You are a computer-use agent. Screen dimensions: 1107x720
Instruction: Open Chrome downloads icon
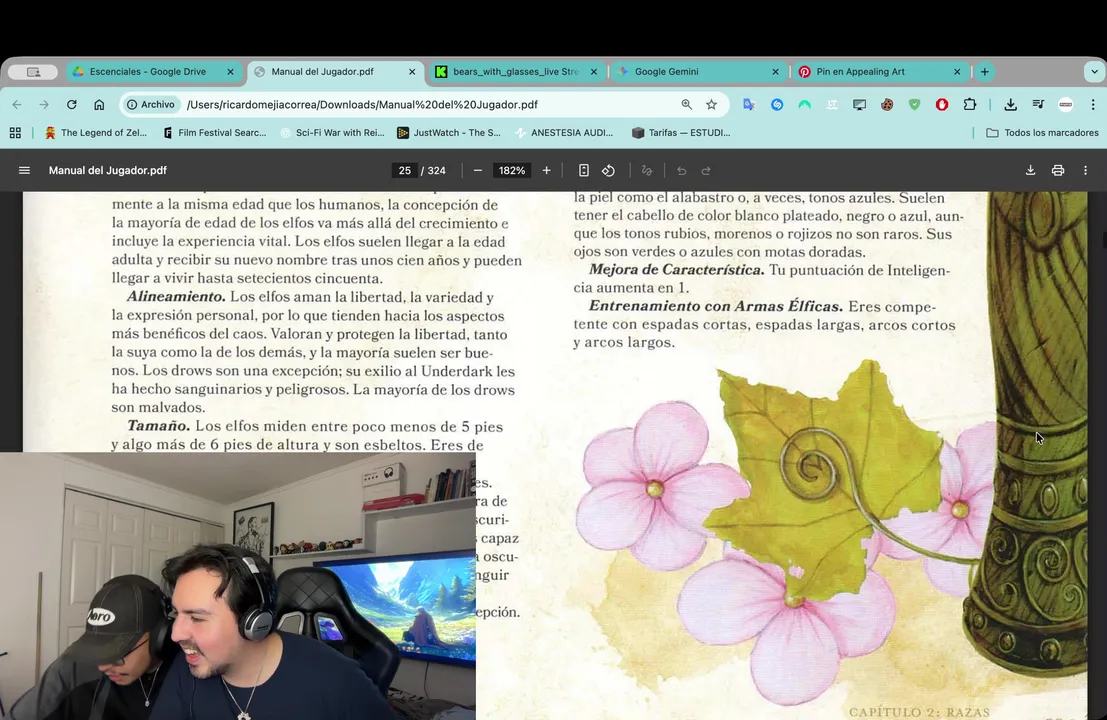pyautogui.click(x=1011, y=104)
